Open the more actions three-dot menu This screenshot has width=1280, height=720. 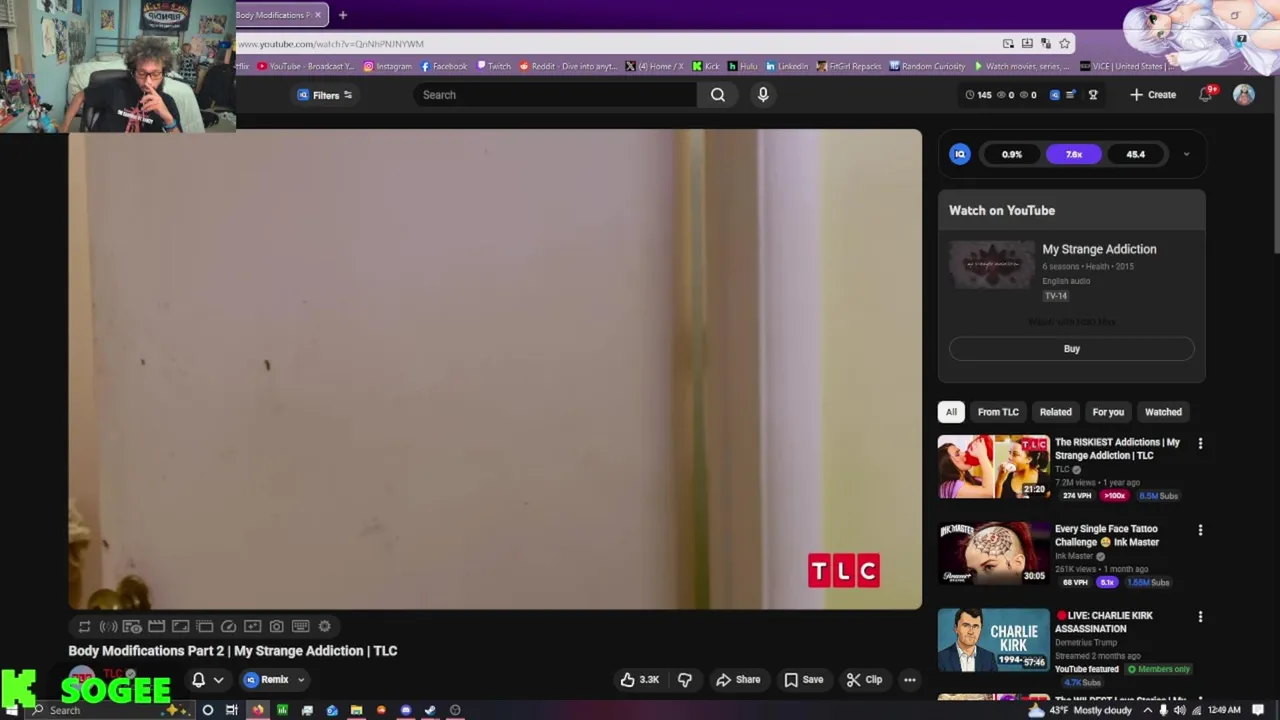point(910,680)
